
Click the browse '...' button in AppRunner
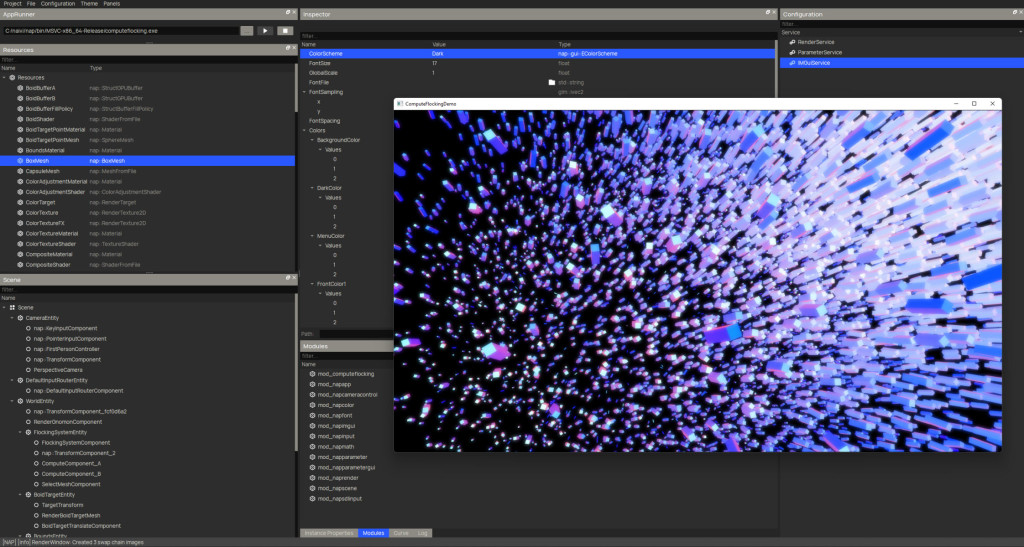pyautogui.click(x=247, y=31)
